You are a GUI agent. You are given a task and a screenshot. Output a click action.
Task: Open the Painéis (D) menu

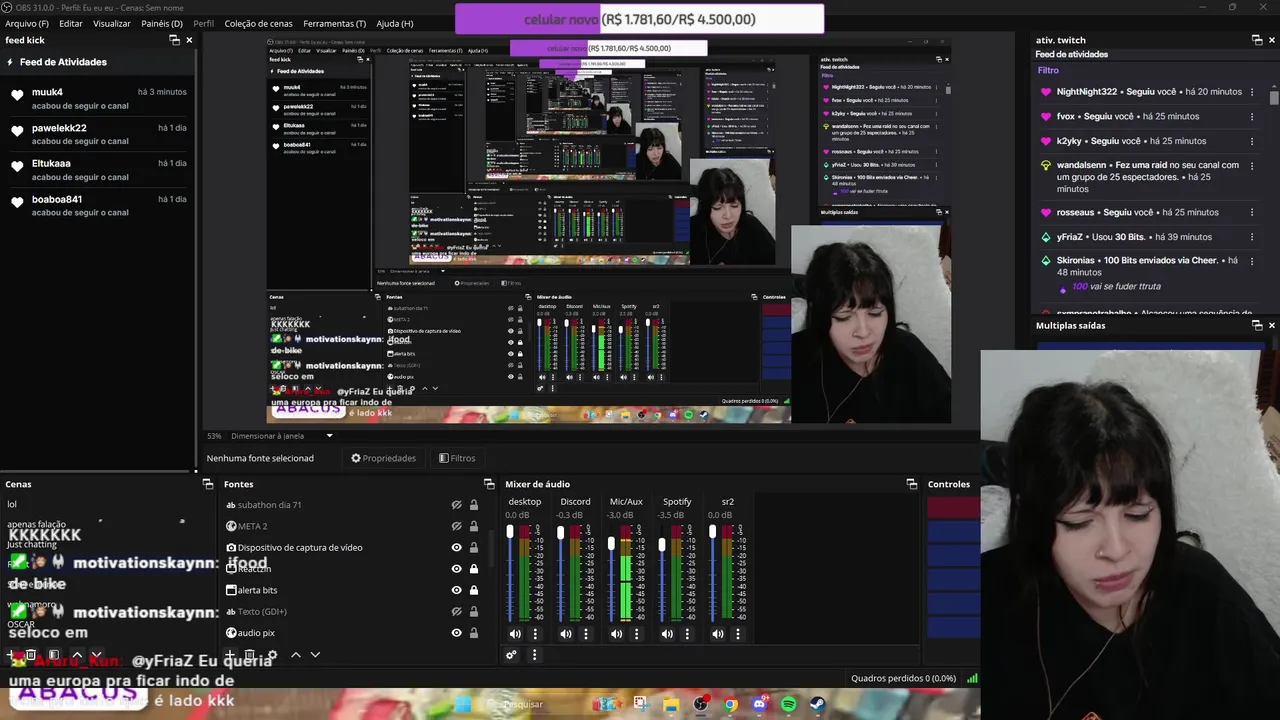pos(162,23)
